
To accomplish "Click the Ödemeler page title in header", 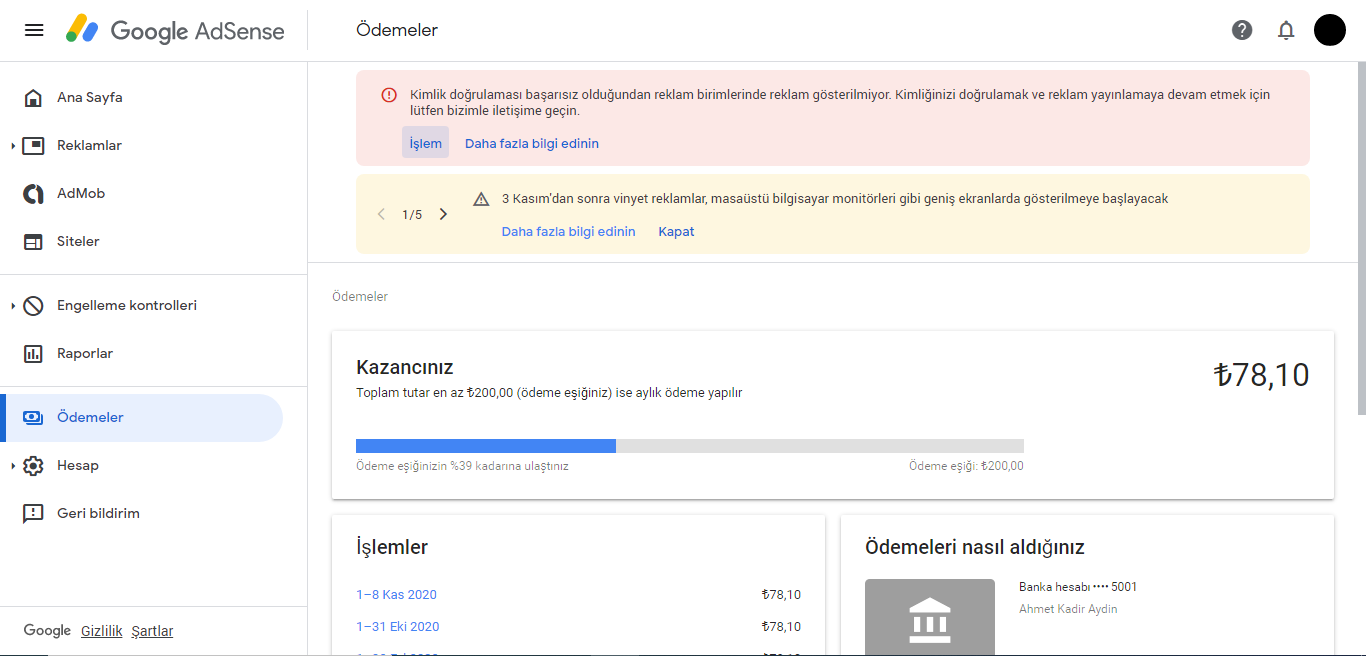I will (x=397, y=30).
